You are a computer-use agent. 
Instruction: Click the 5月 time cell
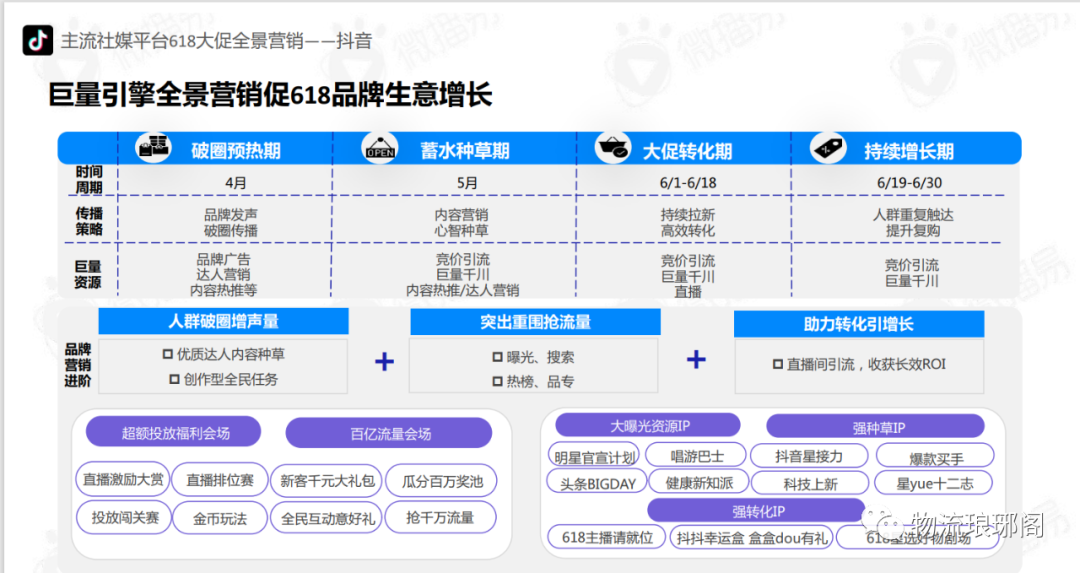(x=467, y=183)
